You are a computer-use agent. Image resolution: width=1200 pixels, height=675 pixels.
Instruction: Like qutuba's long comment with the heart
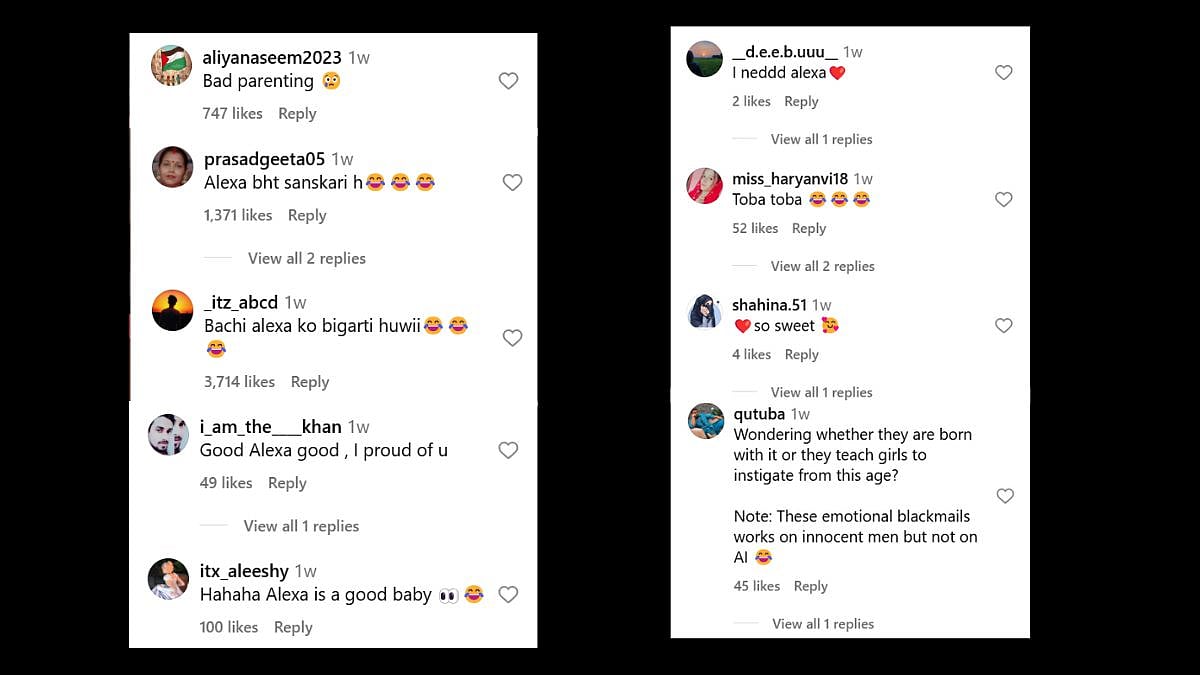[x=1005, y=496]
